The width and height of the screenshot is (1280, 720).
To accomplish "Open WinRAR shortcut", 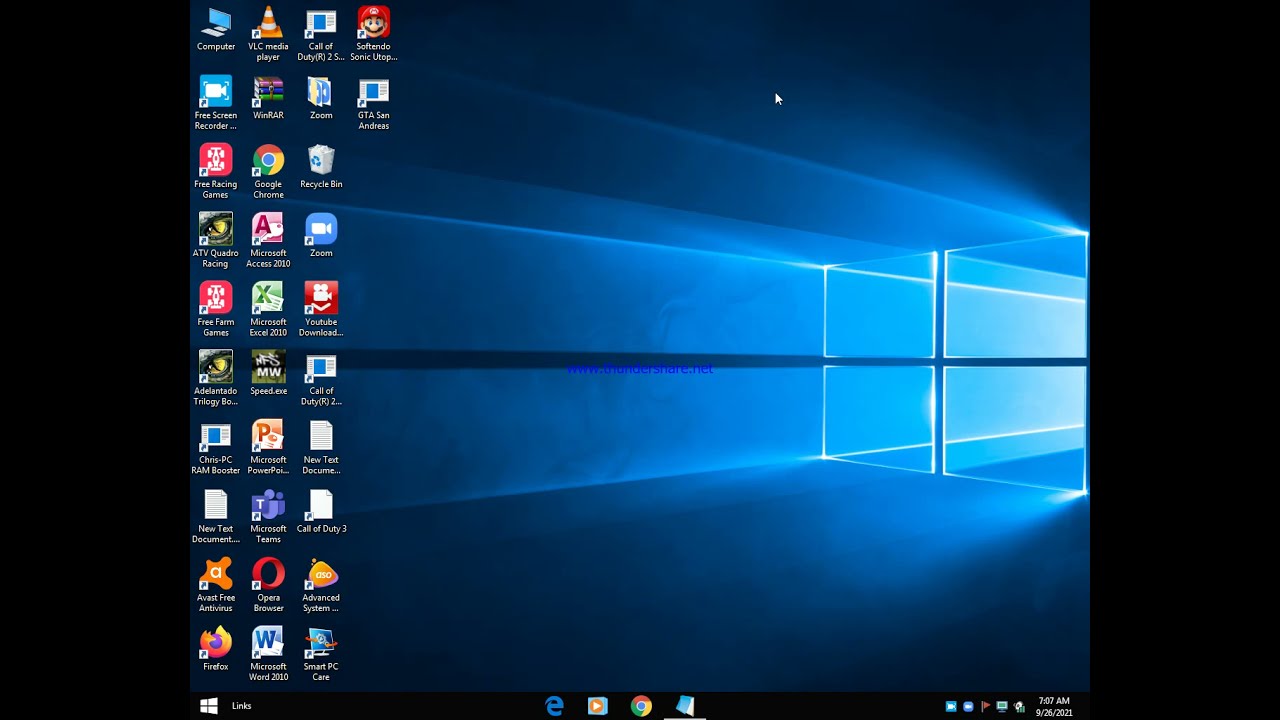I will [268, 98].
